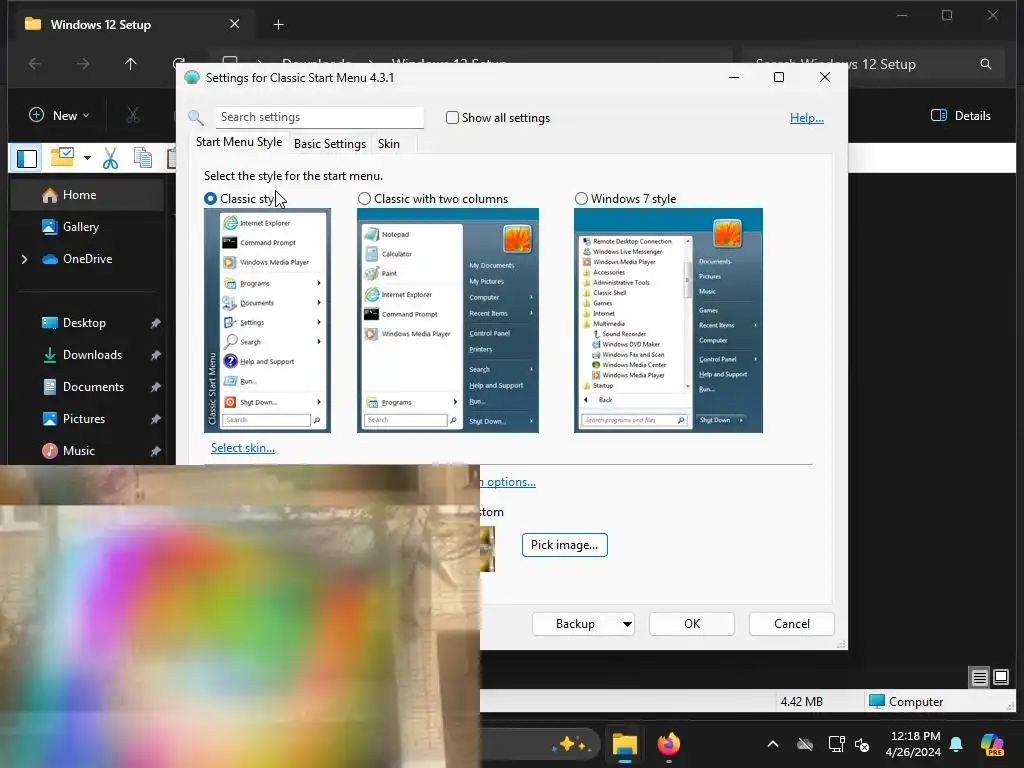Viewport: 1024px width, 768px height.
Task: Click the Pick image button
Action: [x=565, y=545]
